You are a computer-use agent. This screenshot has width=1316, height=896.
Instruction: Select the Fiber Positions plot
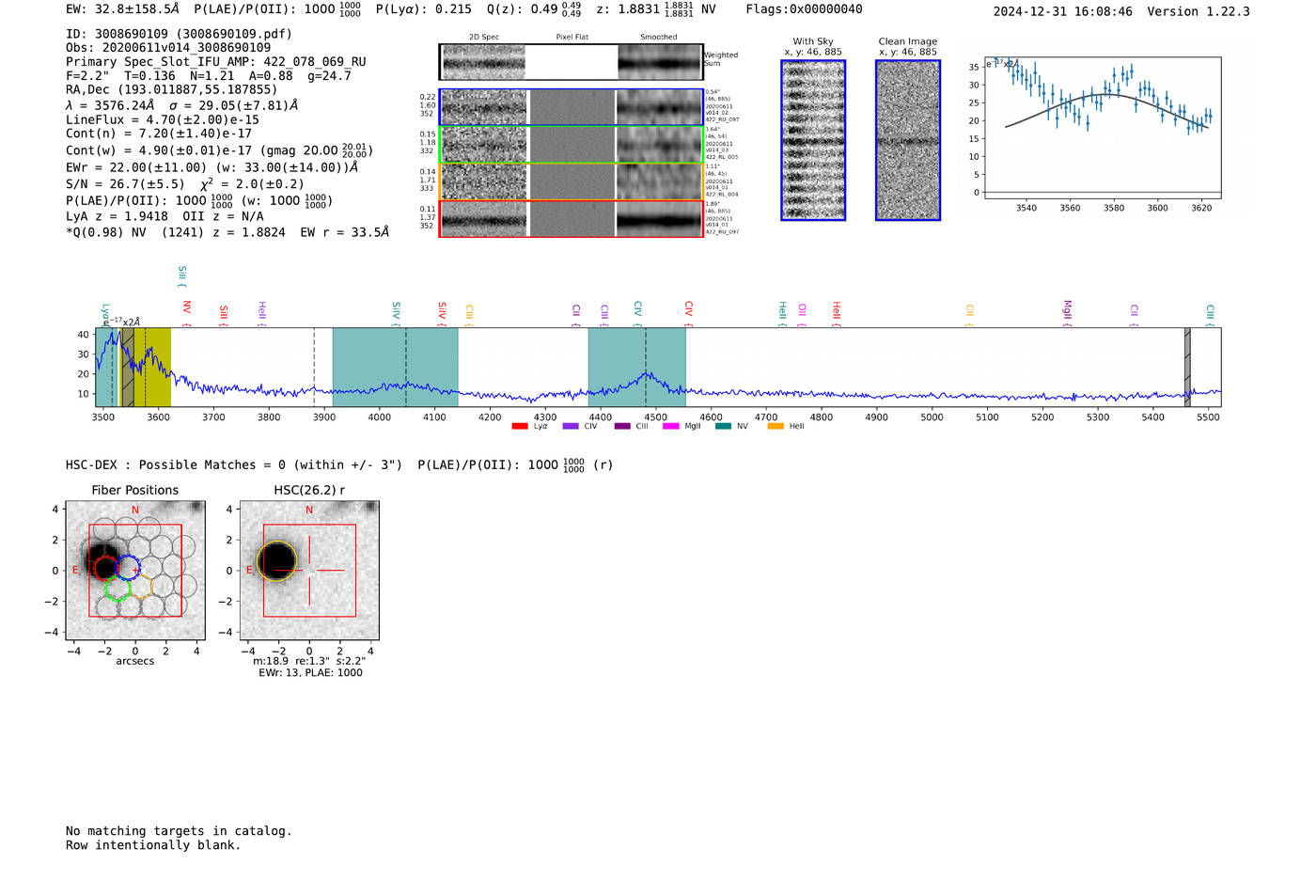pyautogui.click(x=135, y=570)
